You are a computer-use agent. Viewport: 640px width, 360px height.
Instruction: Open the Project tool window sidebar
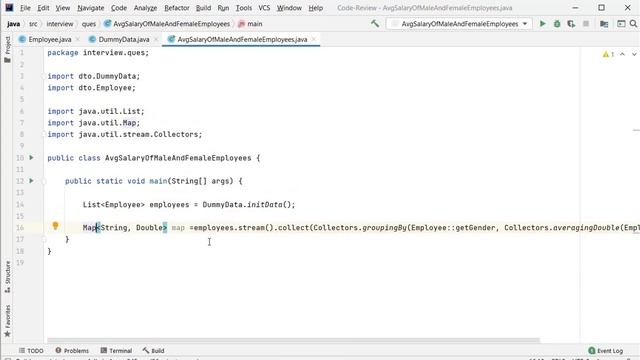click(7, 49)
